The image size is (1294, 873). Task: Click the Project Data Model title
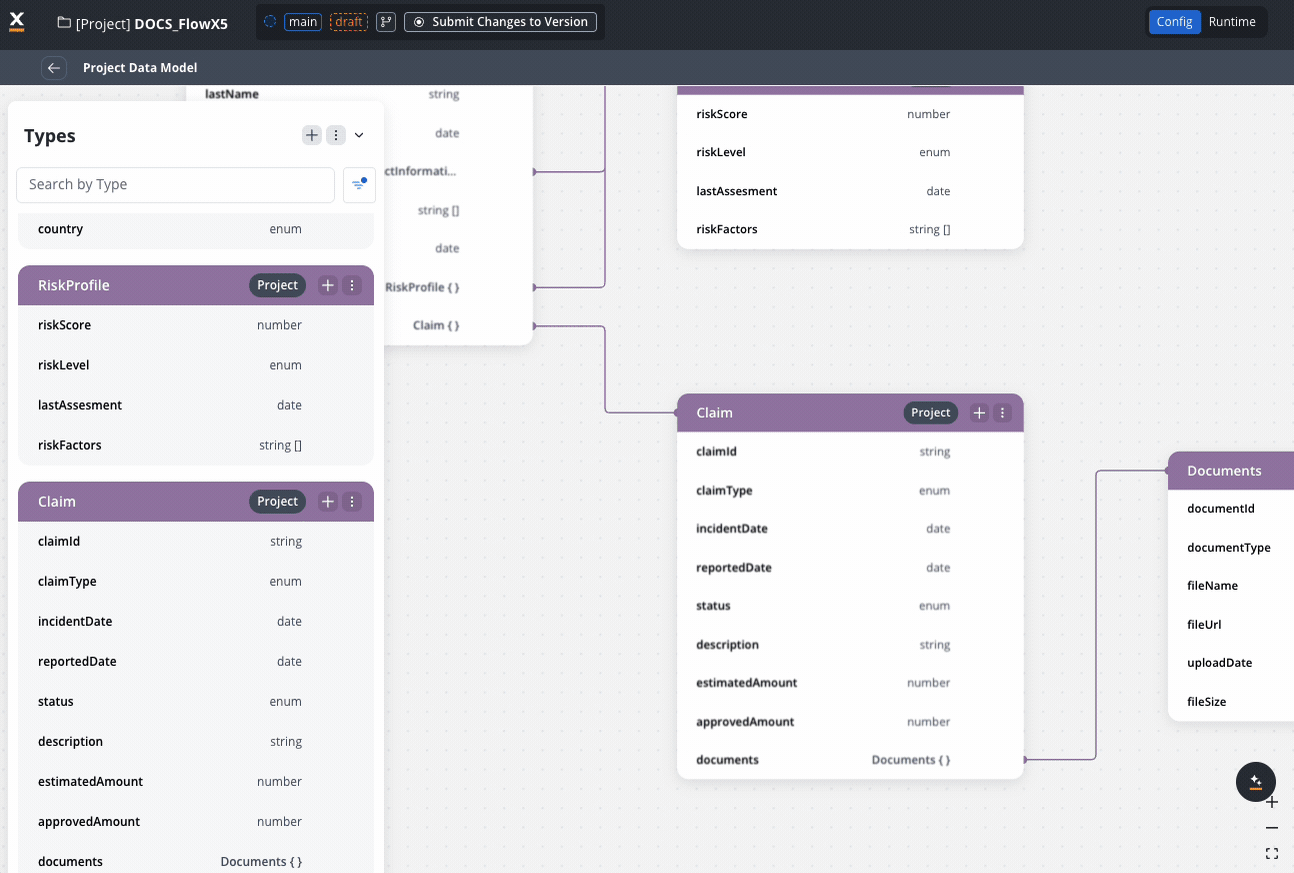pos(140,68)
